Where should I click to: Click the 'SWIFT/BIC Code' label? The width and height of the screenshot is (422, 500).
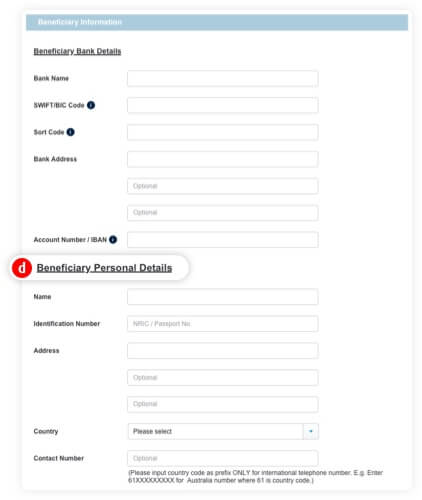tap(59, 105)
